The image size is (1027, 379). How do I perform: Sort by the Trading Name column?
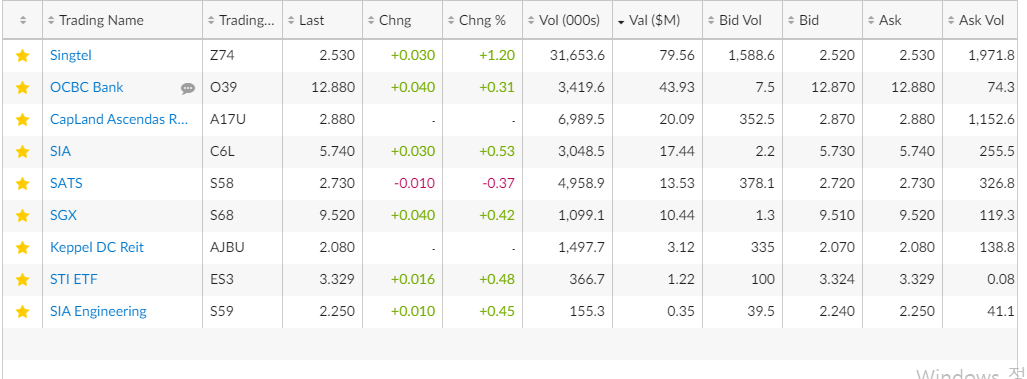tap(122, 20)
